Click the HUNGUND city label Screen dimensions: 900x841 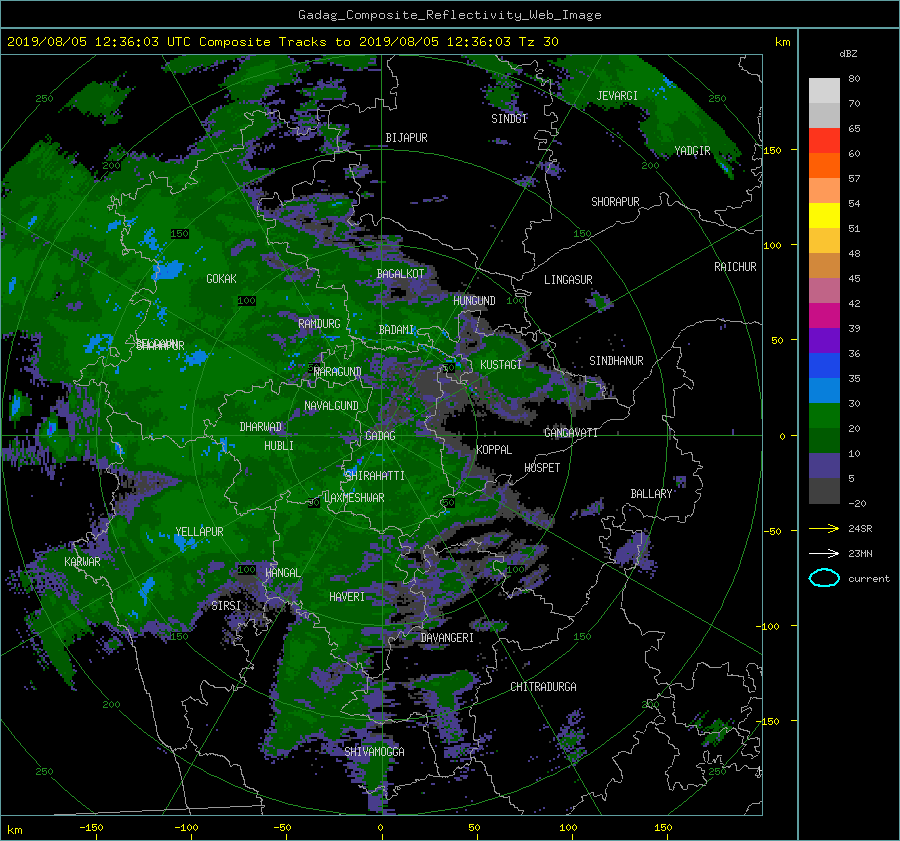click(474, 301)
